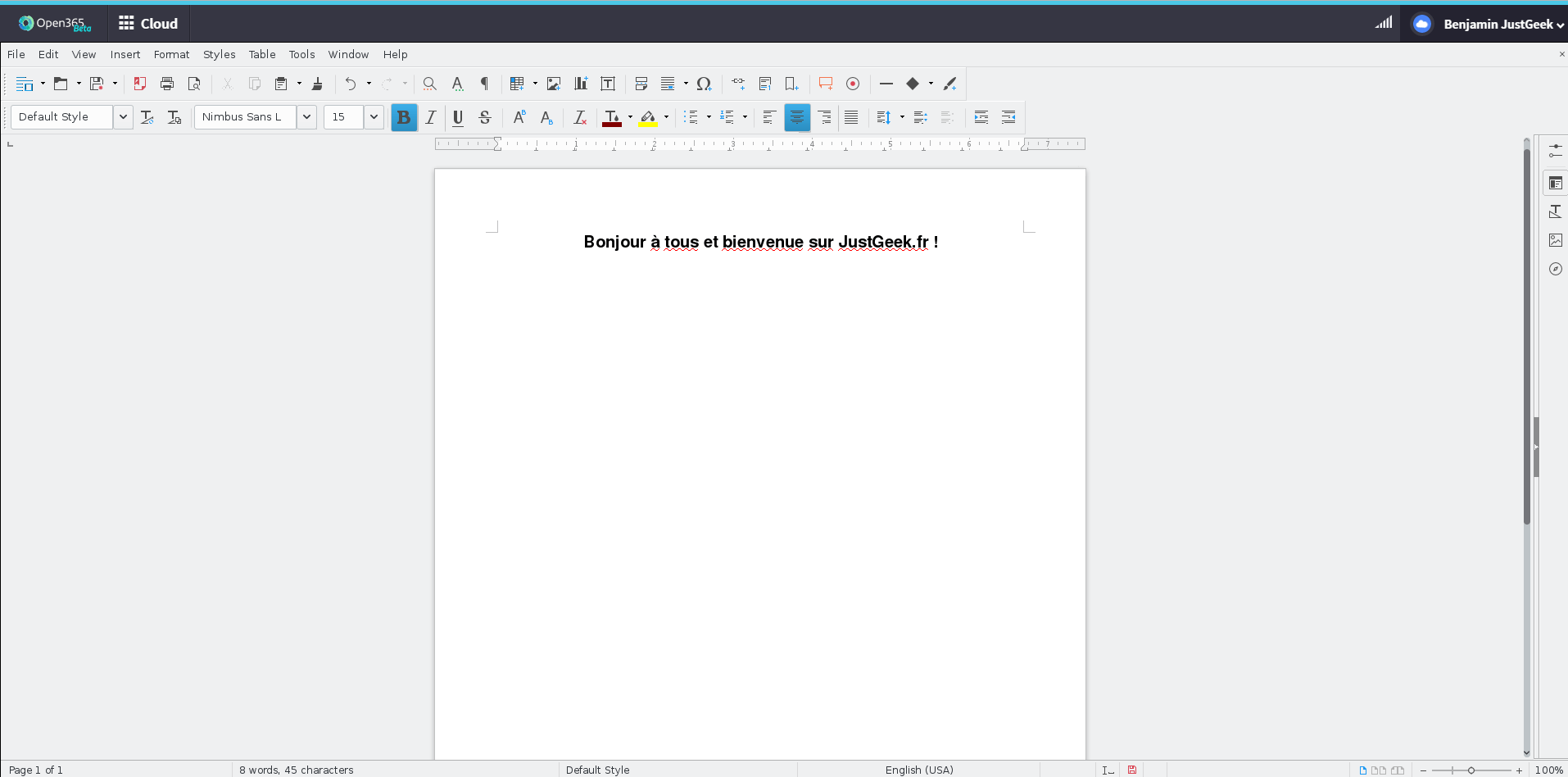This screenshot has height=777, width=1568.
Task: Open line spacing dropdown arrow
Action: [x=902, y=117]
